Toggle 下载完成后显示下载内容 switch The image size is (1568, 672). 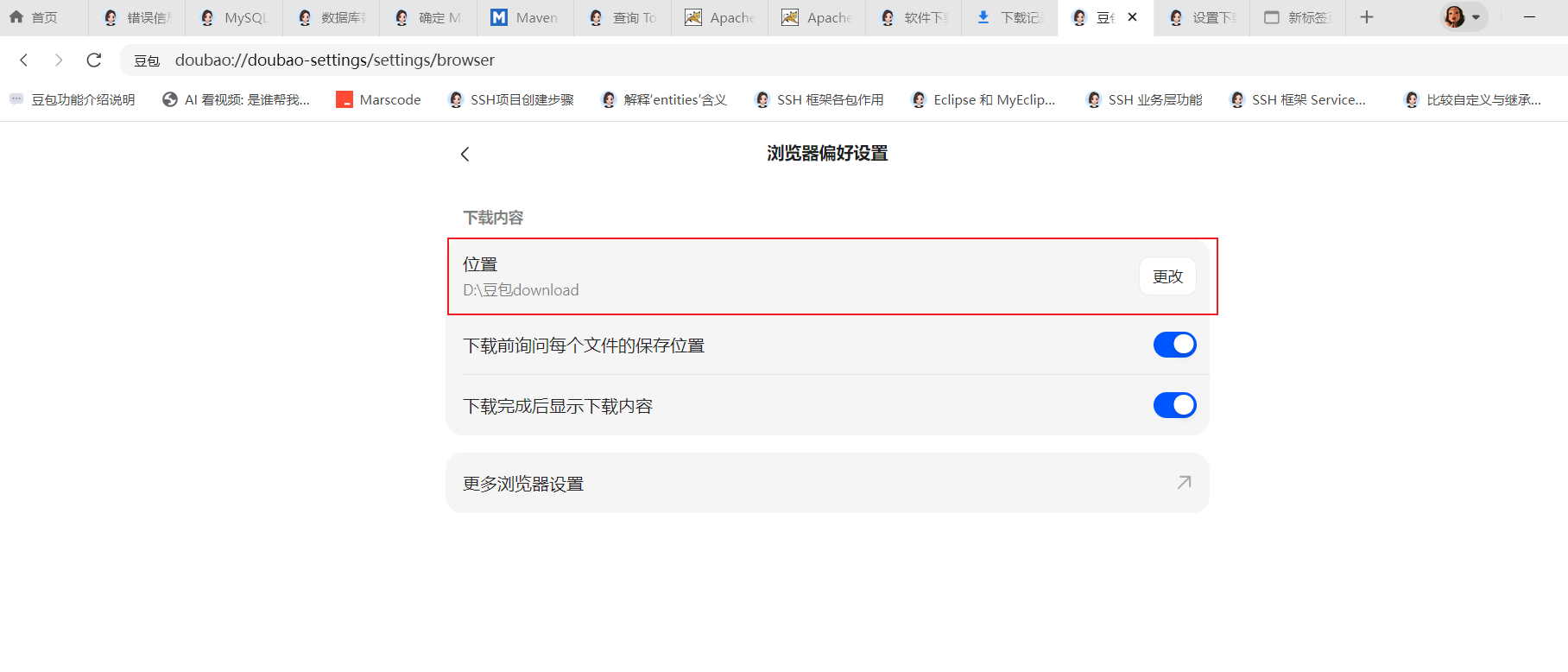[x=1174, y=405]
